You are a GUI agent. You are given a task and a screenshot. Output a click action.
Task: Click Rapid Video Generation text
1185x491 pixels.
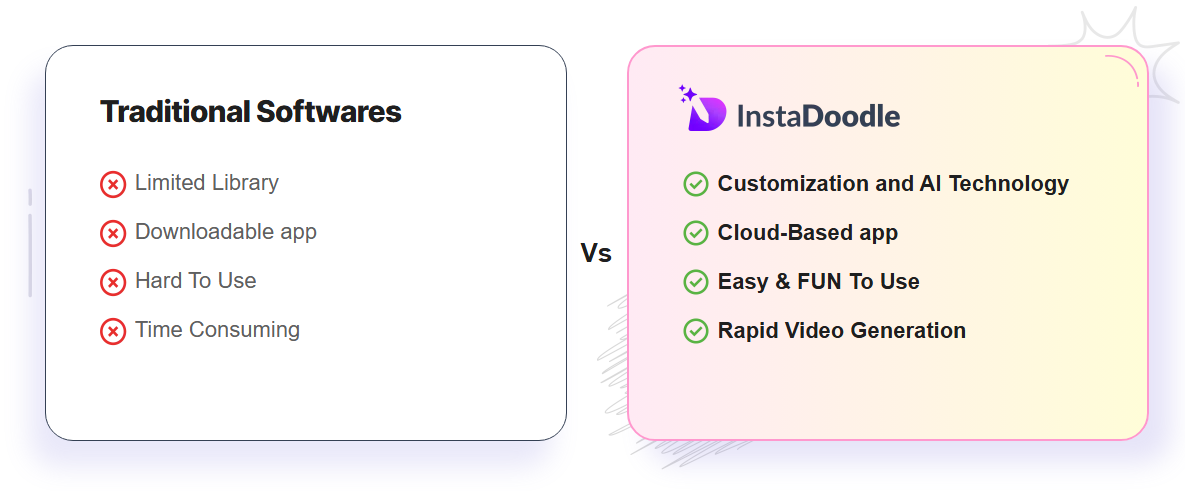tap(842, 331)
